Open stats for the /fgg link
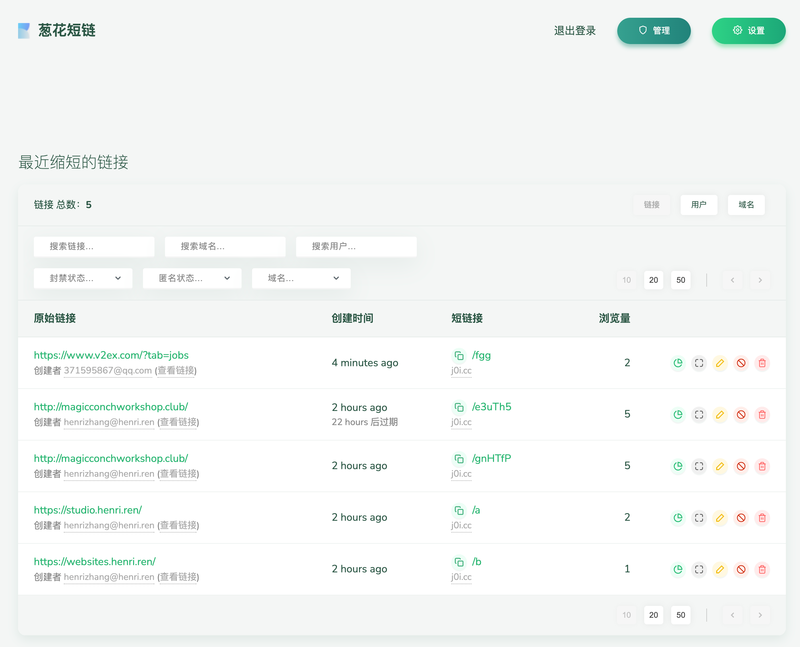The width and height of the screenshot is (800, 647). click(678, 363)
